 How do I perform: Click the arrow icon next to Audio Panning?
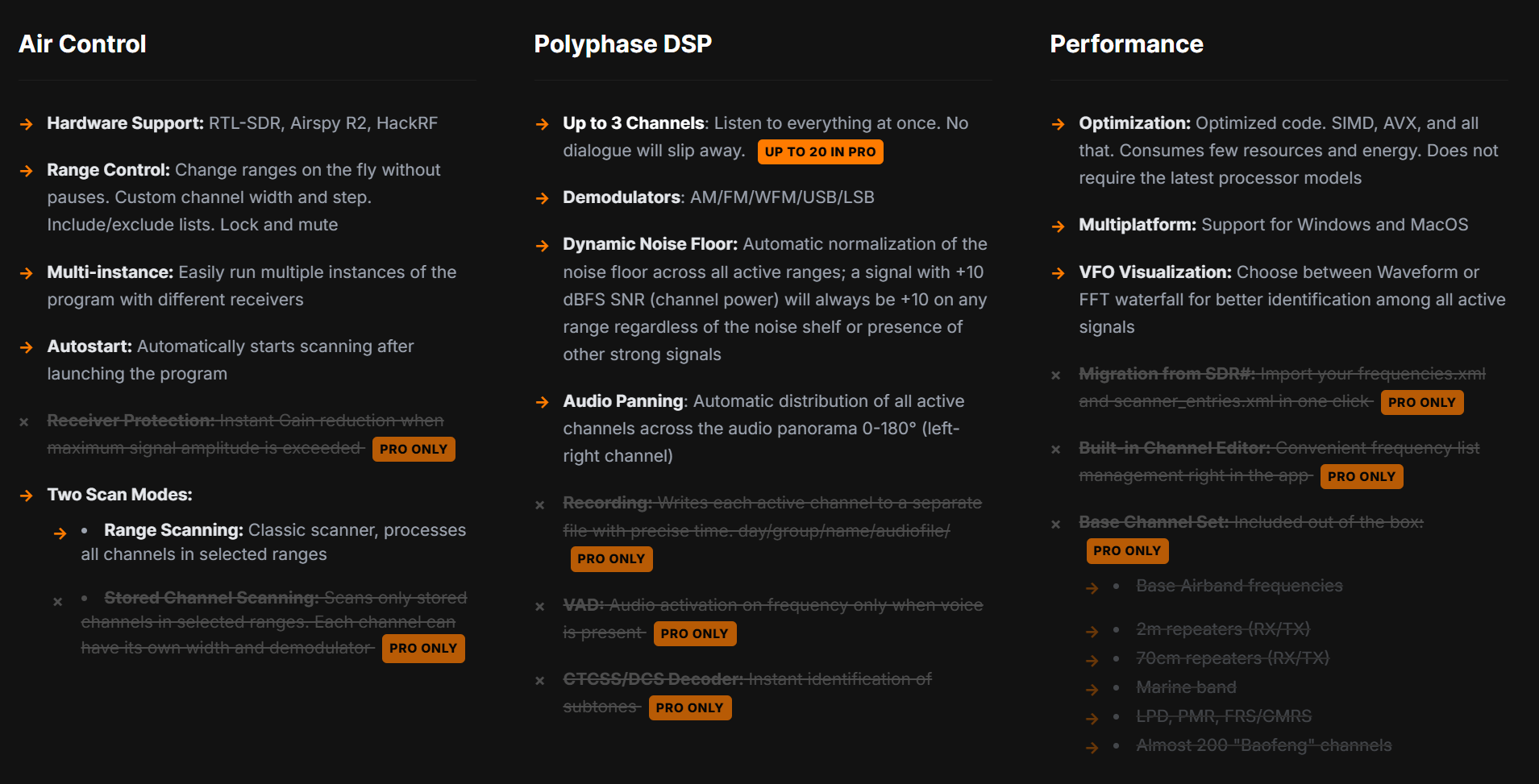tap(543, 402)
